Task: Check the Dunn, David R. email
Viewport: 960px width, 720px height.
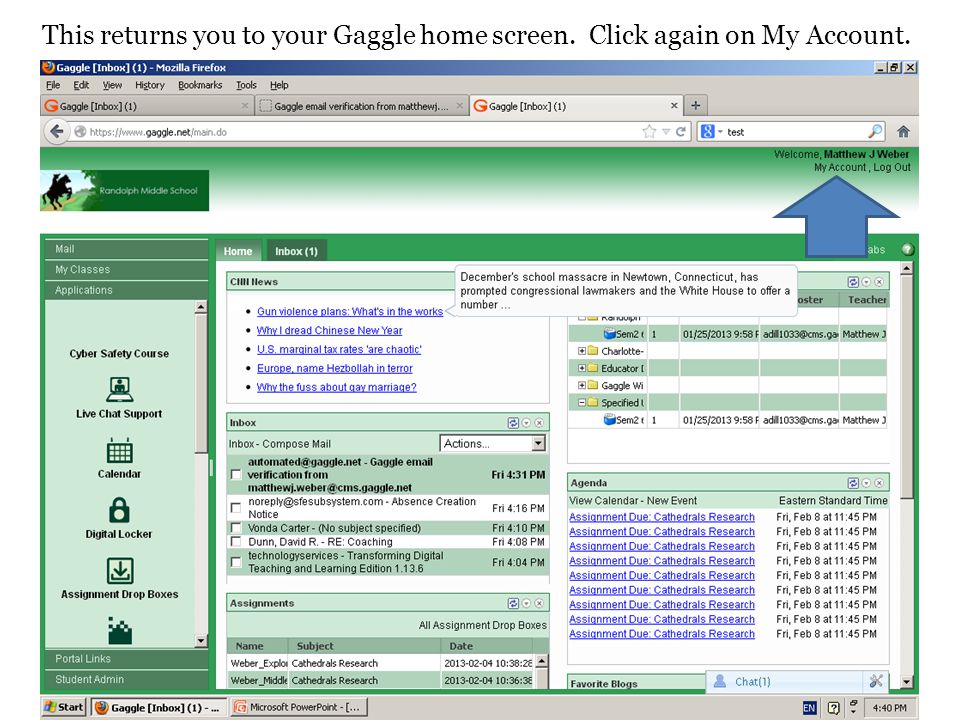Action: tap(236, 542)
